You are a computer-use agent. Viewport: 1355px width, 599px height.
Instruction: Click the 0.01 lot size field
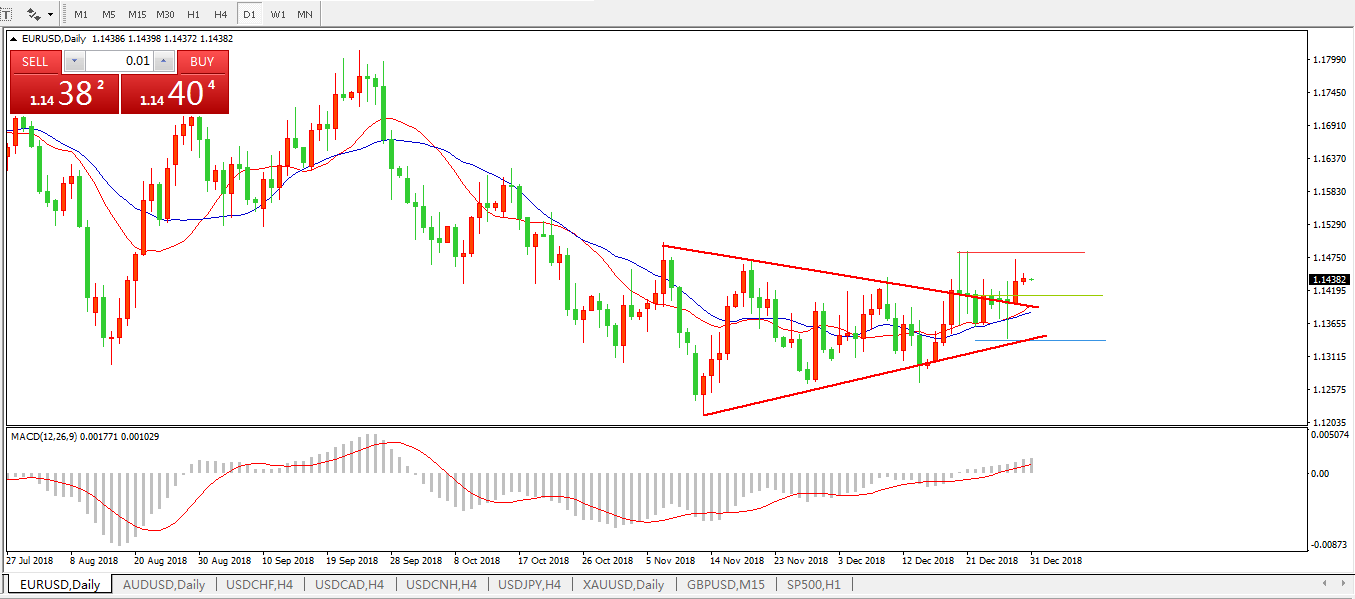(x=120, y=61)
